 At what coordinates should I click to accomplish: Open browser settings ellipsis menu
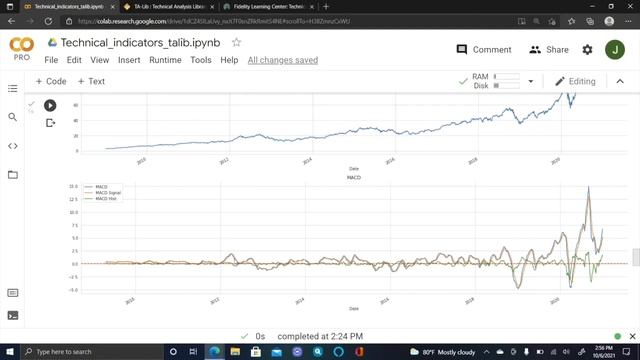pos(628,21)
